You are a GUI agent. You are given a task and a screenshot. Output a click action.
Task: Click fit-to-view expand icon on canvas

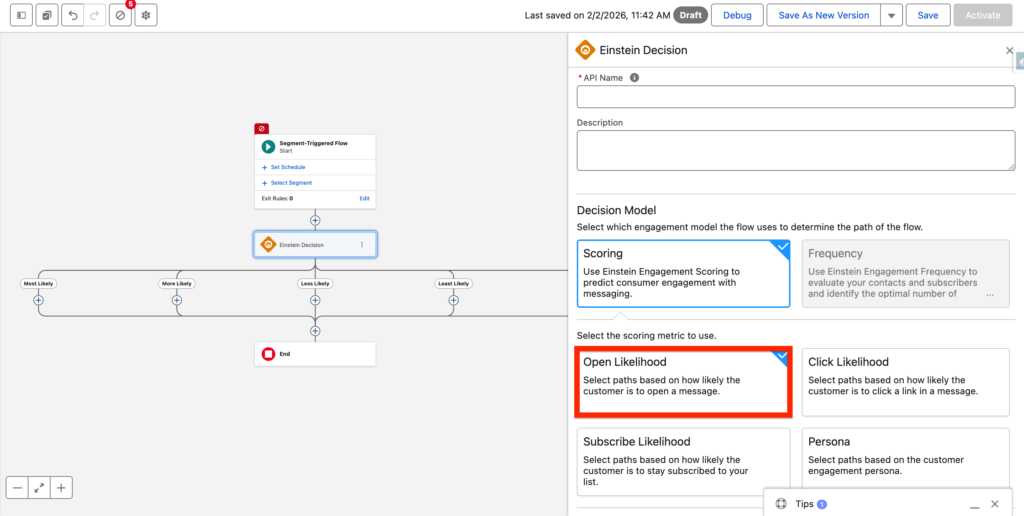pos(39,488)
